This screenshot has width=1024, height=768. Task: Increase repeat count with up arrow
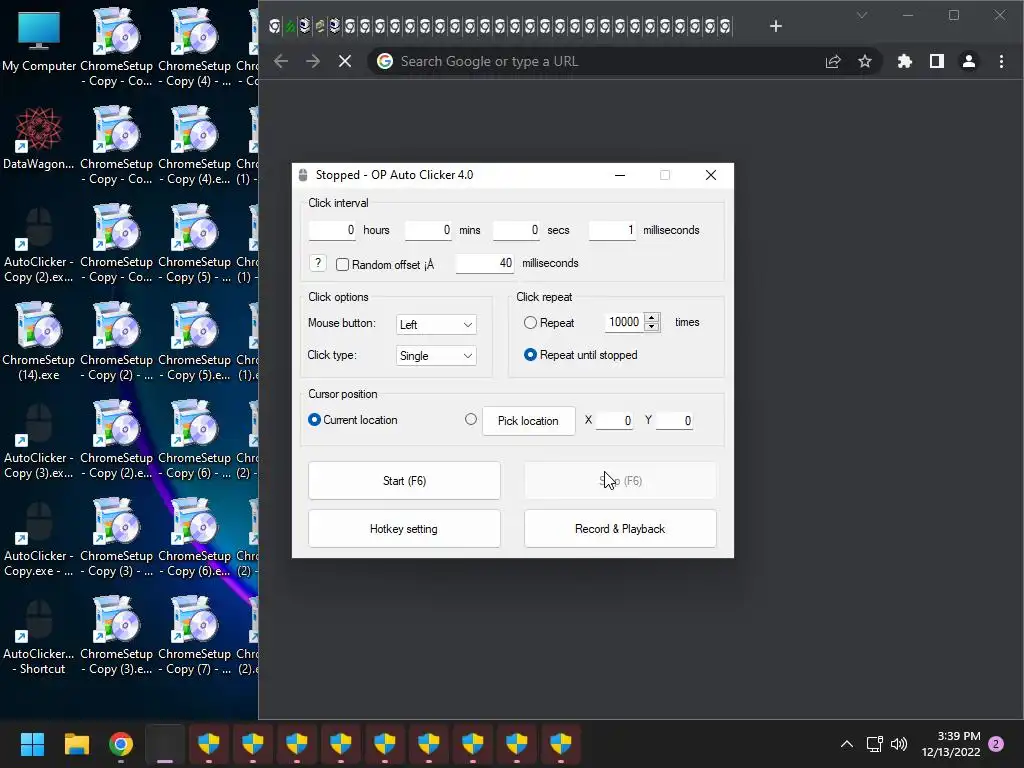click(x=652, y=317)
